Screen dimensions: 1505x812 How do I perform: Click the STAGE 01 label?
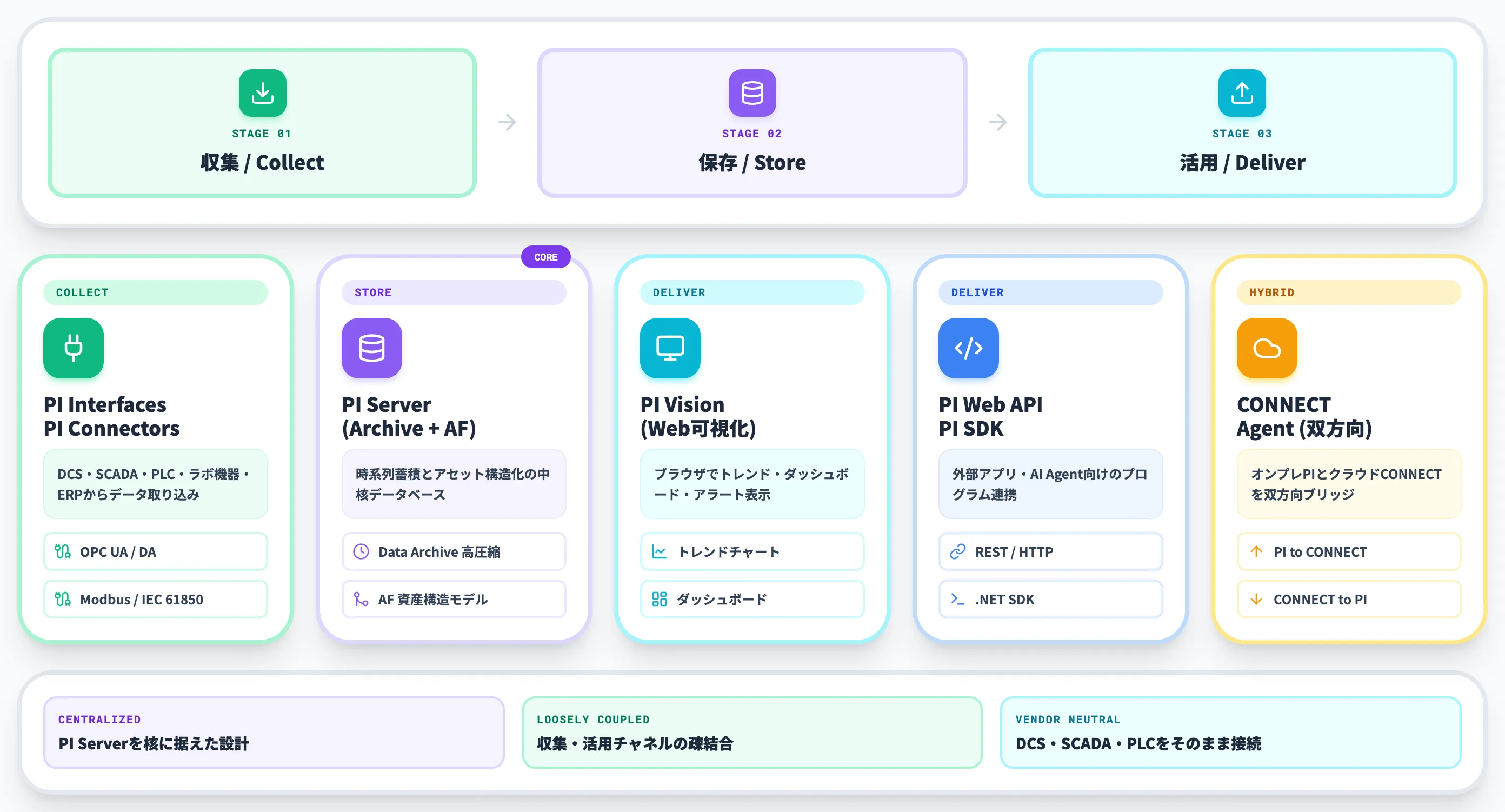pos(262,134)
